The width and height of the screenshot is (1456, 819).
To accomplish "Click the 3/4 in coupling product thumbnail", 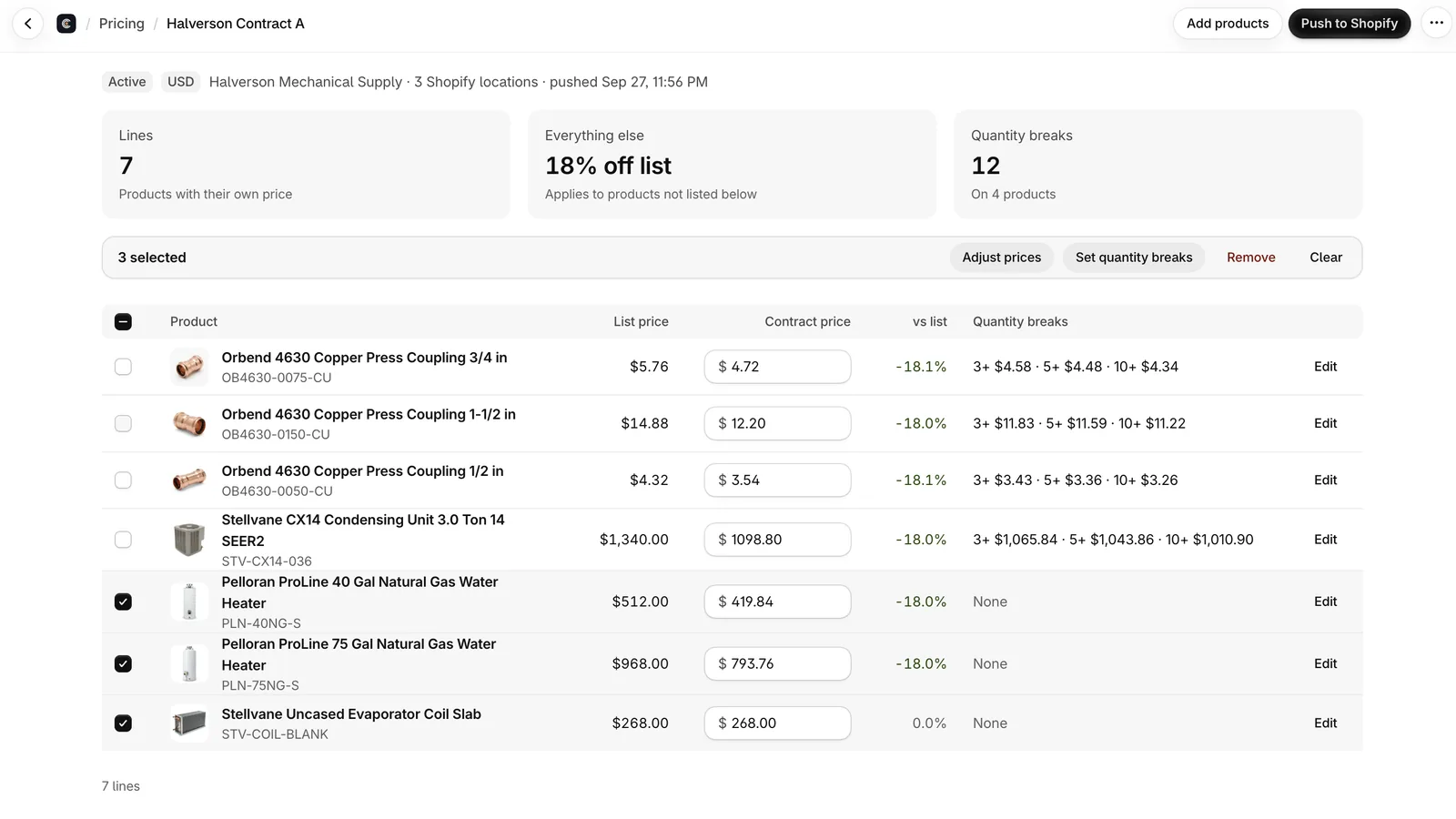I will 189,367.
